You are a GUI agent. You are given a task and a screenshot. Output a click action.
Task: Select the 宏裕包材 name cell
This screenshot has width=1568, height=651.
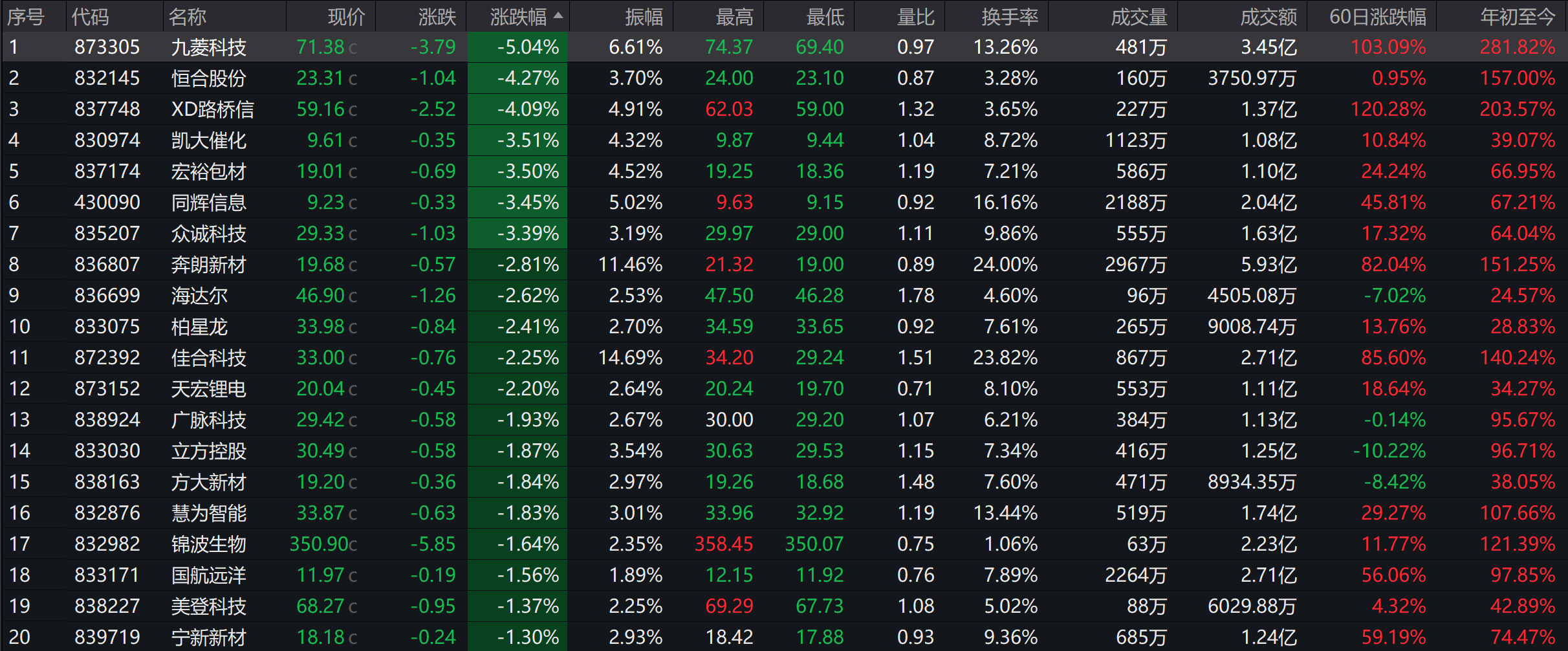click(209, 171)
